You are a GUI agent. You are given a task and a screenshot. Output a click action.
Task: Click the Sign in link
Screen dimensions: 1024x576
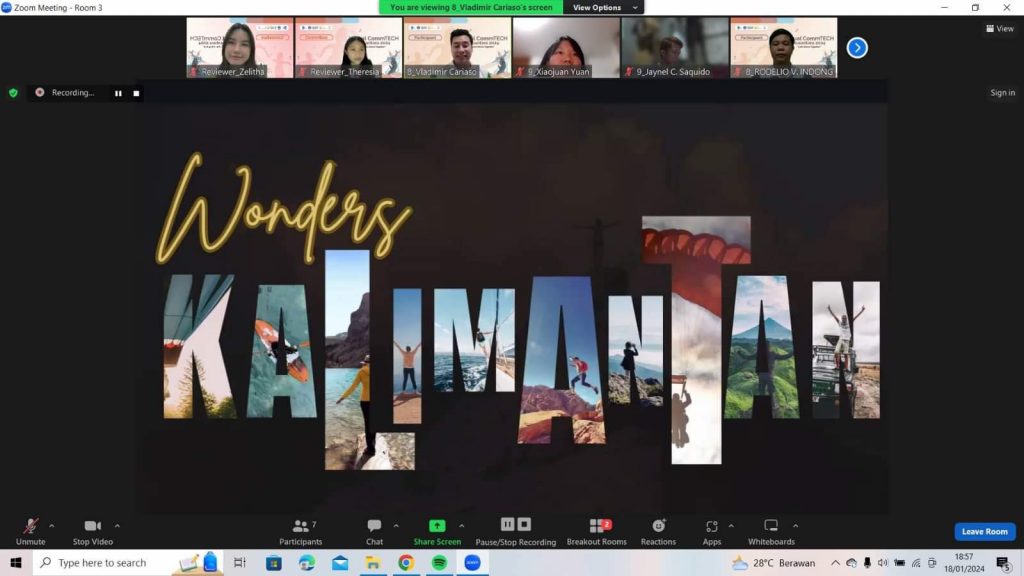tap(1002, 93)
